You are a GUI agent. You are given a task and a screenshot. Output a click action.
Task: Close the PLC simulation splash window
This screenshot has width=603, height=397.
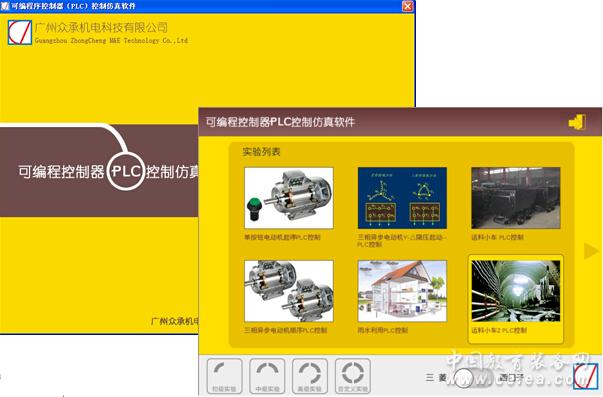tap(407, 6)
